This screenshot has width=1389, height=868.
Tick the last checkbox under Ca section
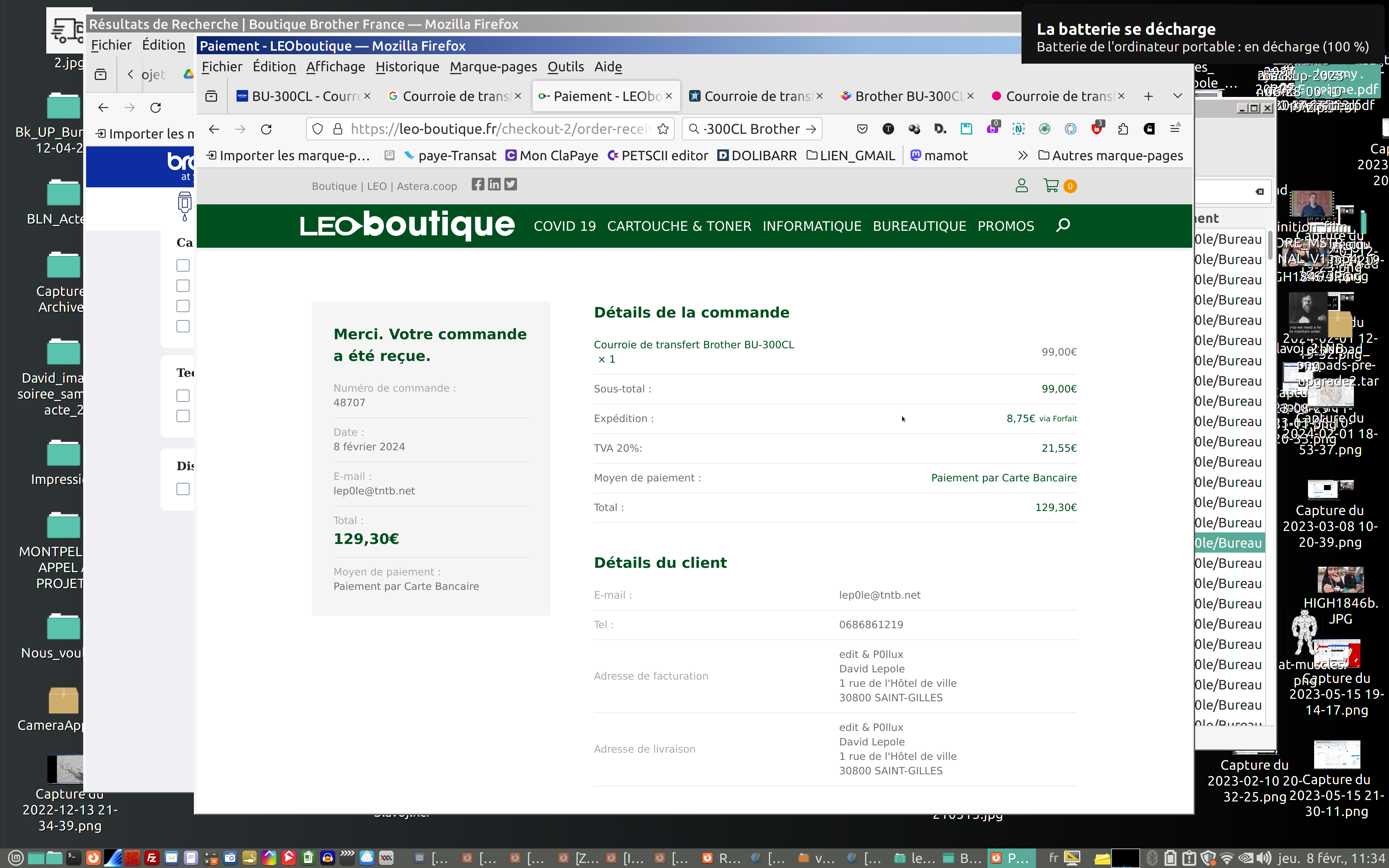click(x=183, y=326)
